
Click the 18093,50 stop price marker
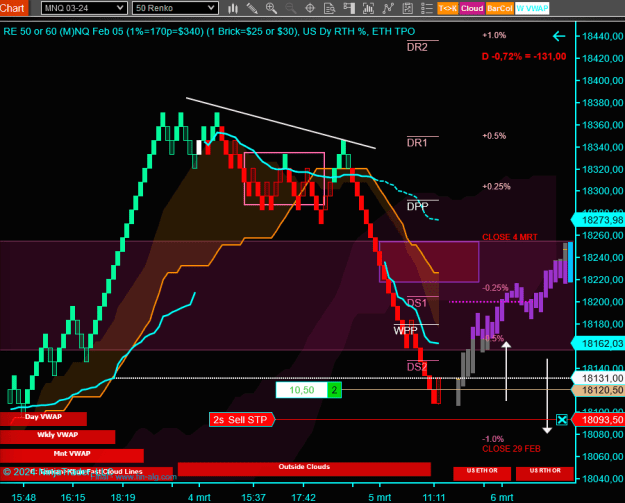(598, 420)
